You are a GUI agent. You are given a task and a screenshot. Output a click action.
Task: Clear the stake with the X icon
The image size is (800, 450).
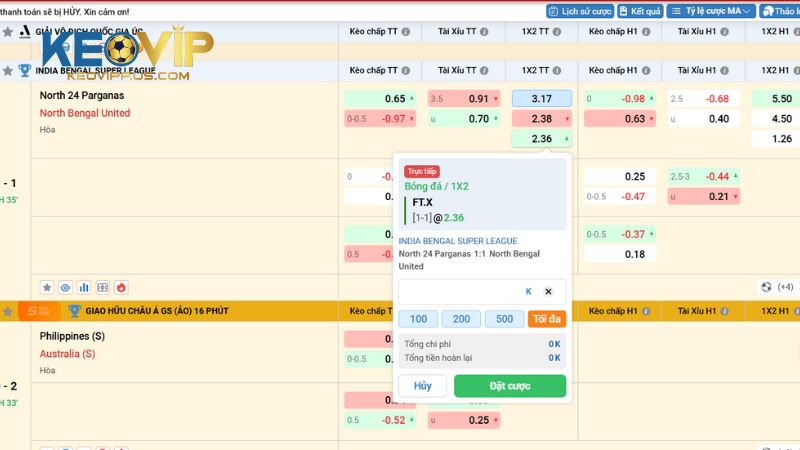tap(548, 292)
